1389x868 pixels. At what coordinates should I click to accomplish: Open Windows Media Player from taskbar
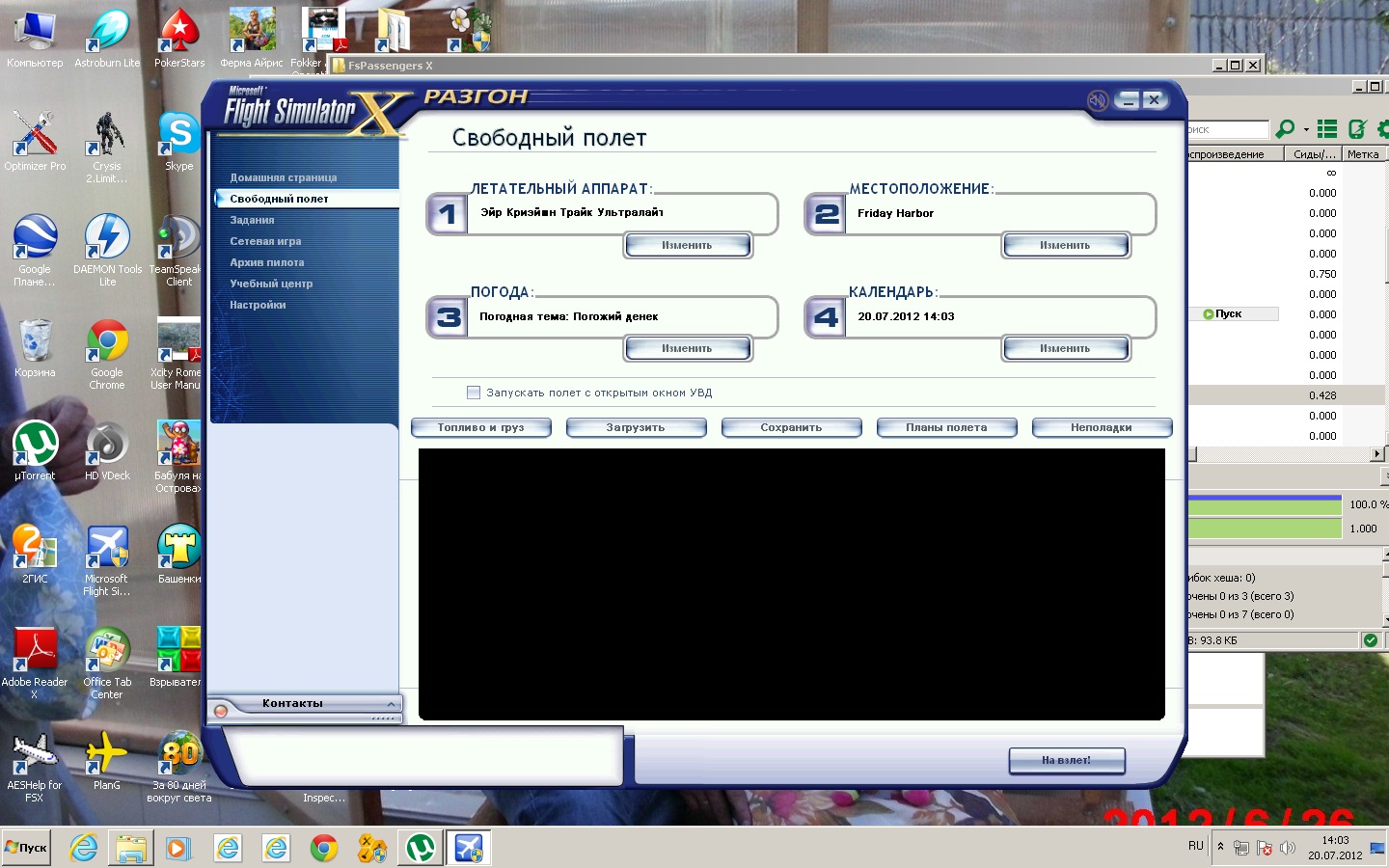tap(179, 848)
